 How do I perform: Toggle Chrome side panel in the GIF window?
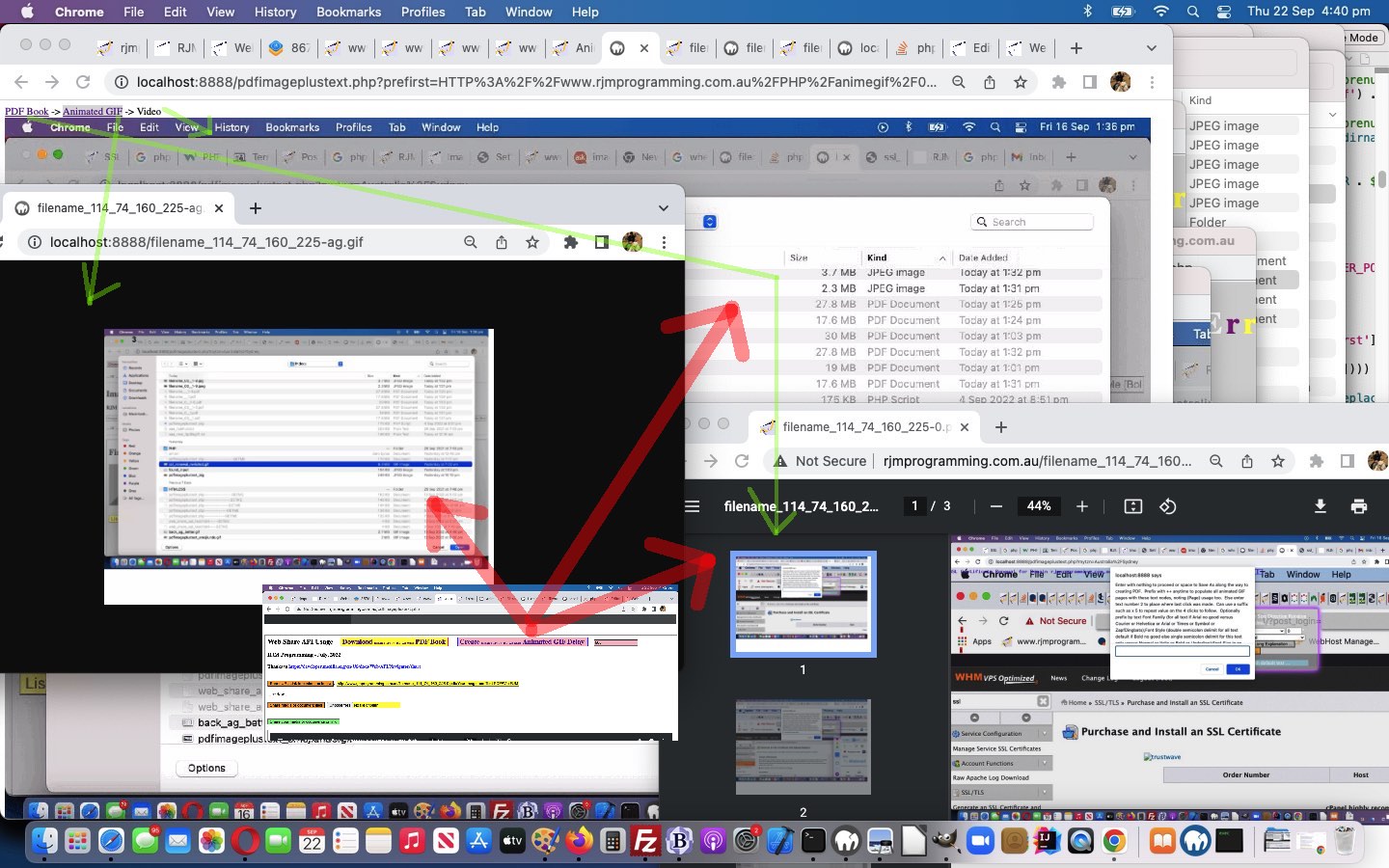pos(602,242)
